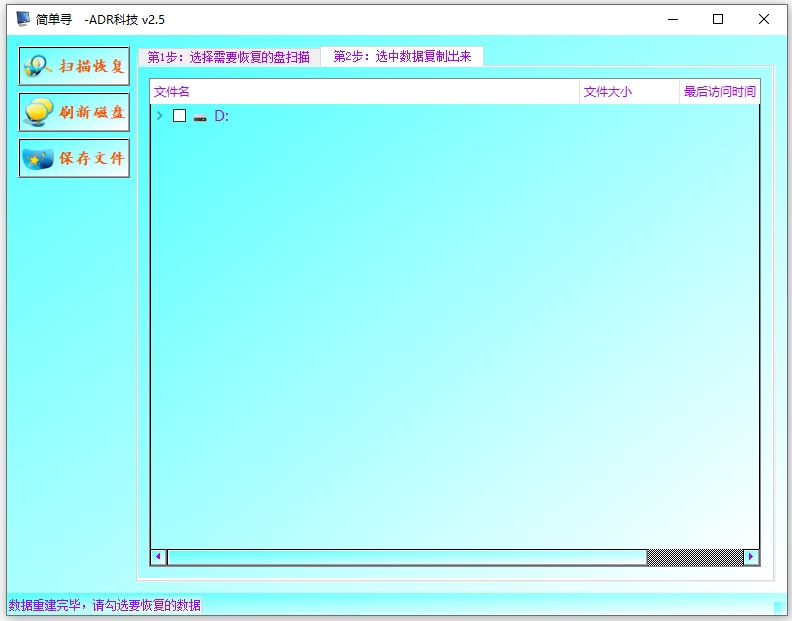Image resolution: width=792 pixels, height=621 pixels.
Task: Click the horizontal scrollbar left arrow
Action: (x=158, y=557)
